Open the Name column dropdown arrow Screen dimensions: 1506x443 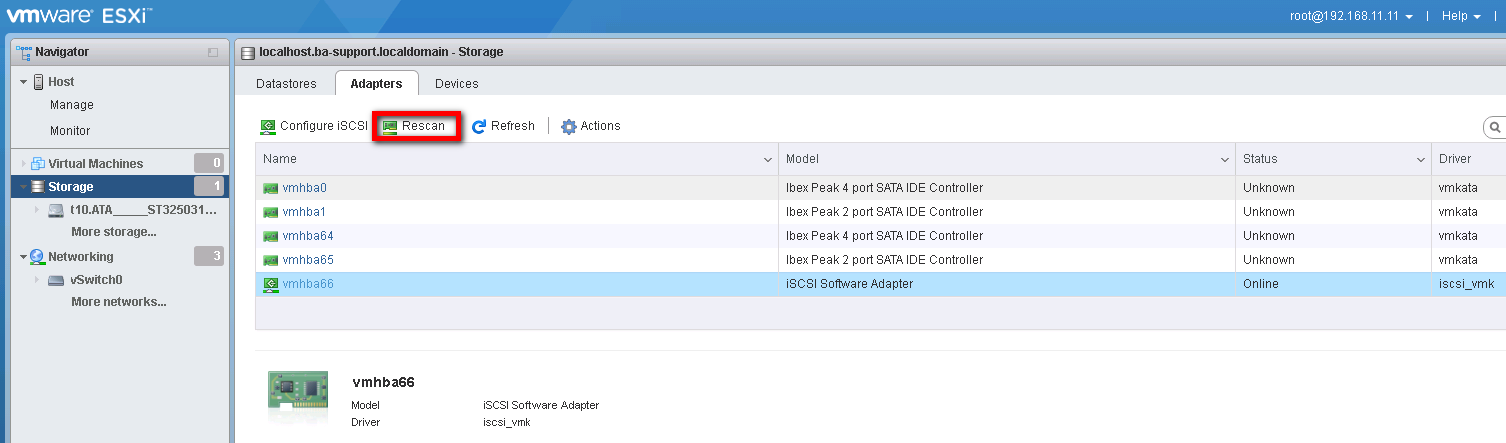pyautogui.click(x=768, y=160)
